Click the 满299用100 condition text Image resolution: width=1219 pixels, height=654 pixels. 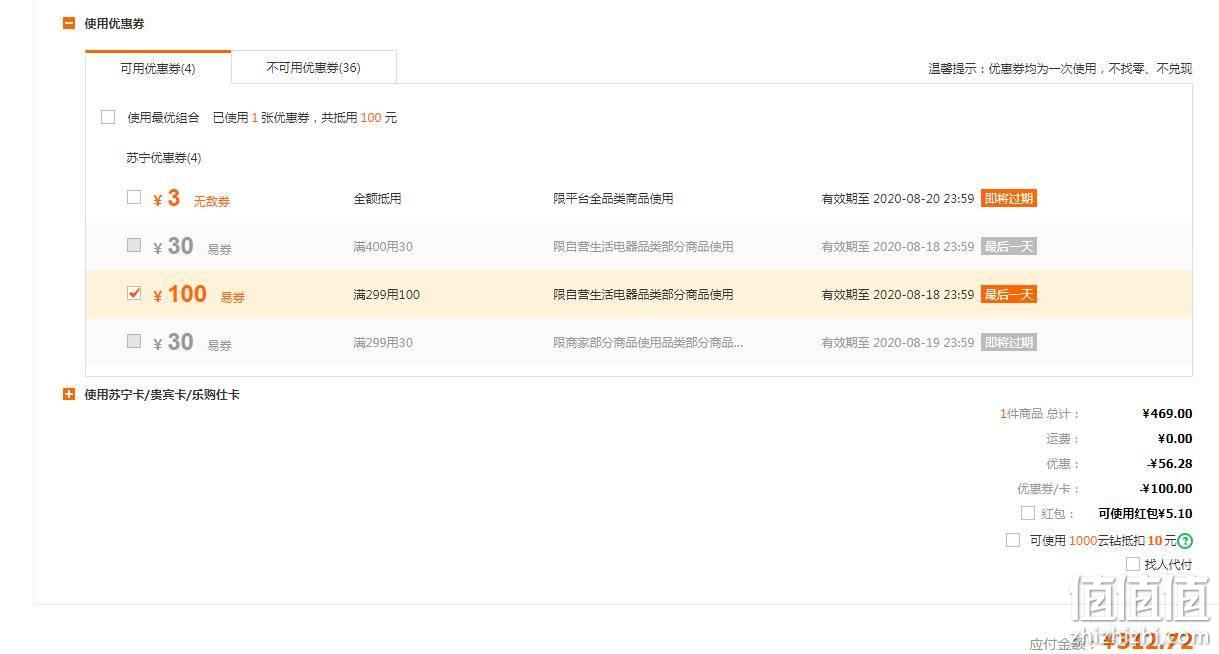[386, 295]
